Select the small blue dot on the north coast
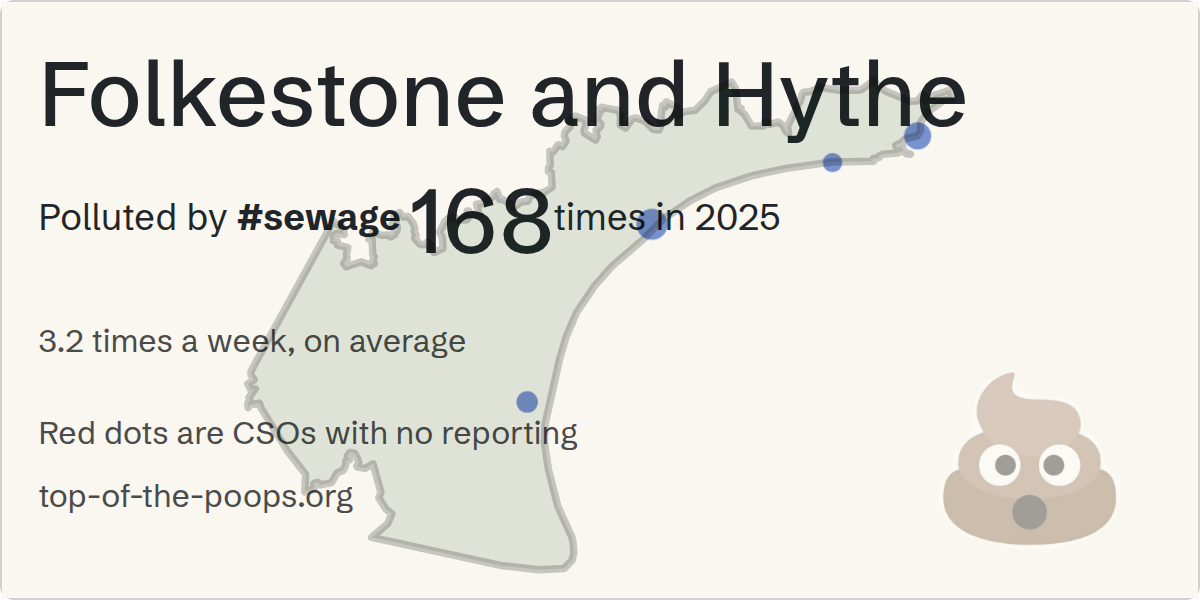 (x=832, y=162)
